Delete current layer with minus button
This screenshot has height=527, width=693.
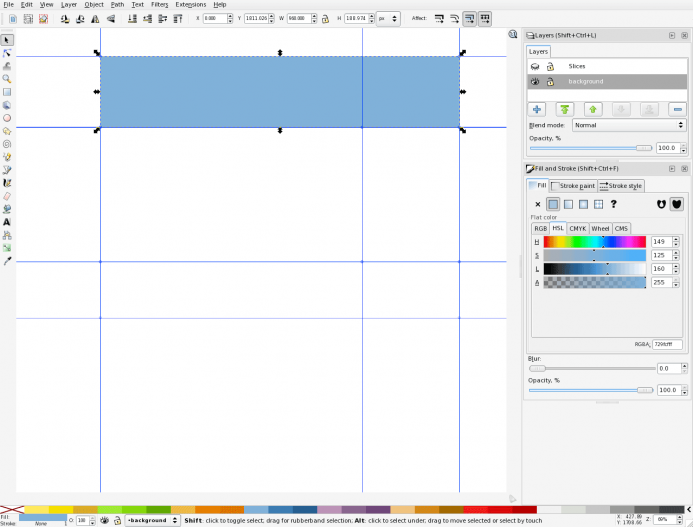point(678,109)
